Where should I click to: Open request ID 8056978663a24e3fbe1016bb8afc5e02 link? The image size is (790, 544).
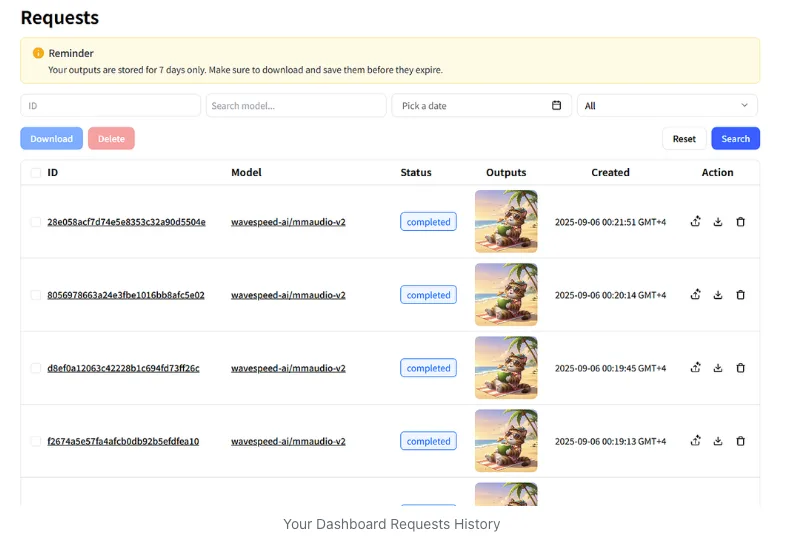[x=126, y=295]
